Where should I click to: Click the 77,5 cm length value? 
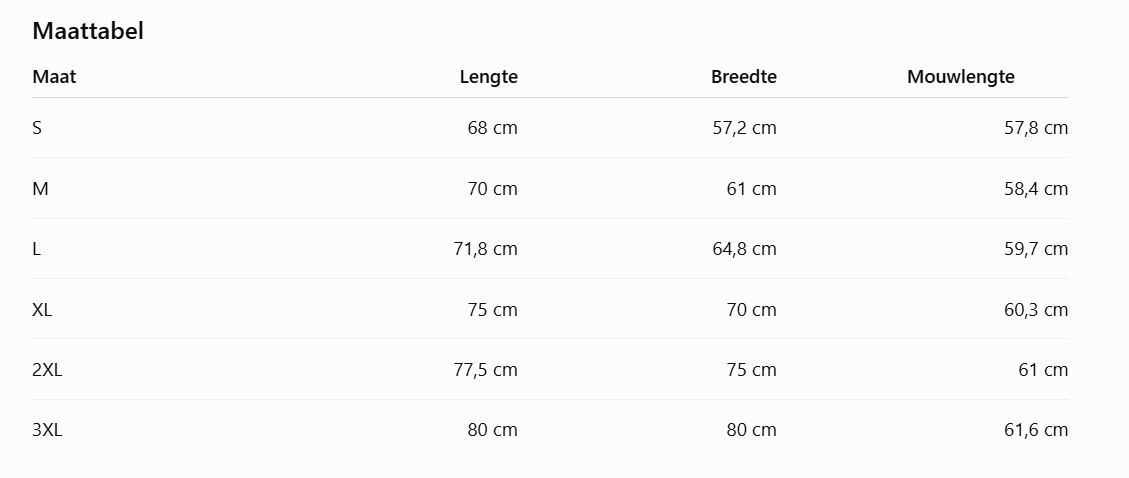click(486, 370)
